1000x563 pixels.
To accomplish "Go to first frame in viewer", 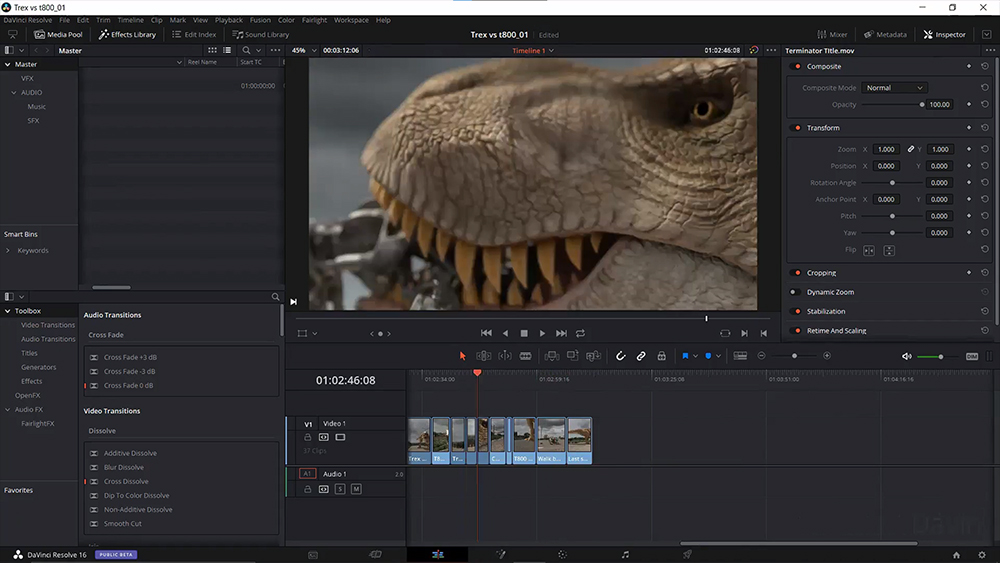I will coord(486,333).
